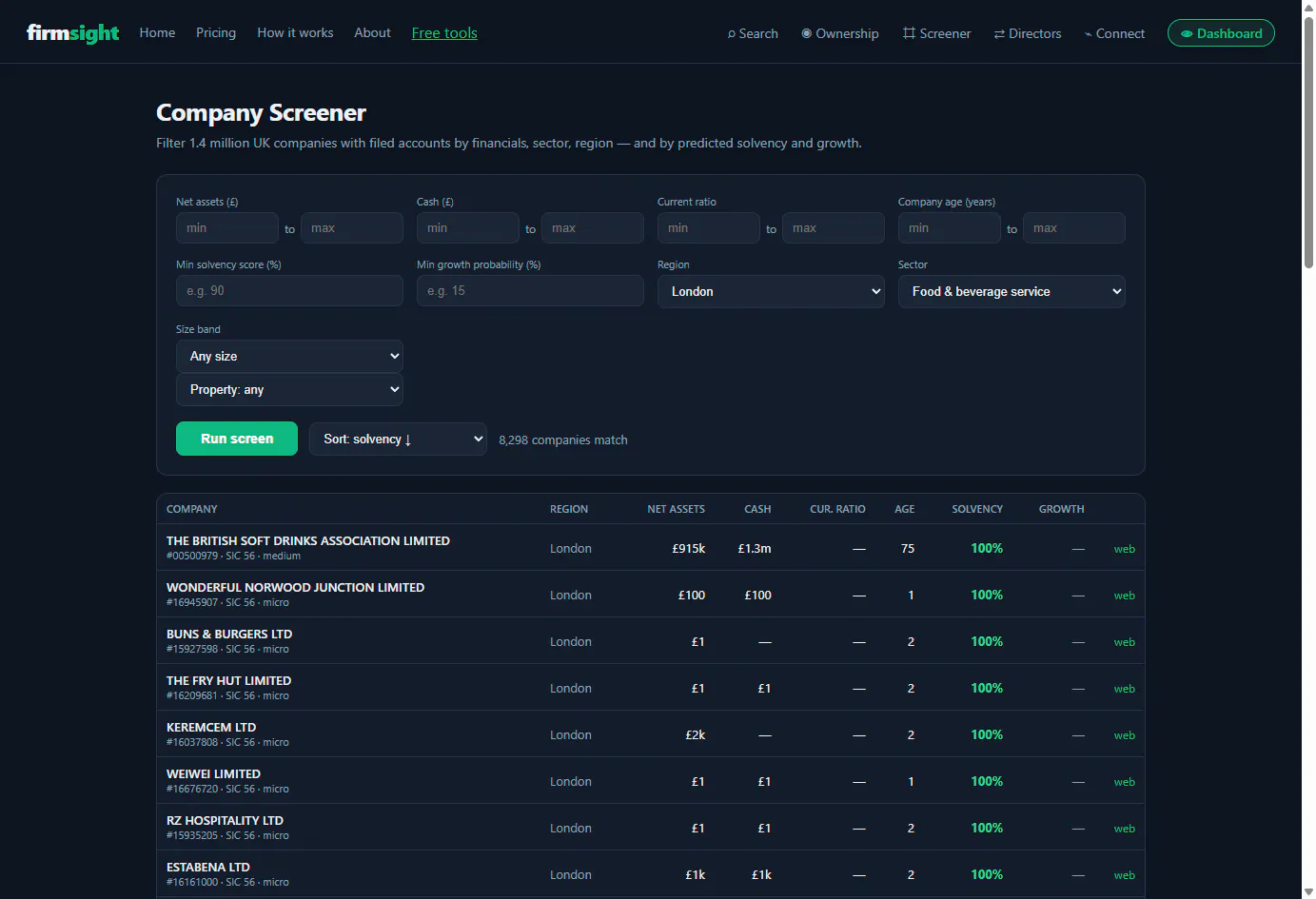The image size is (1316, 899).
Task: Open the Size band Any size dropdown
Action: coord(289,356)
